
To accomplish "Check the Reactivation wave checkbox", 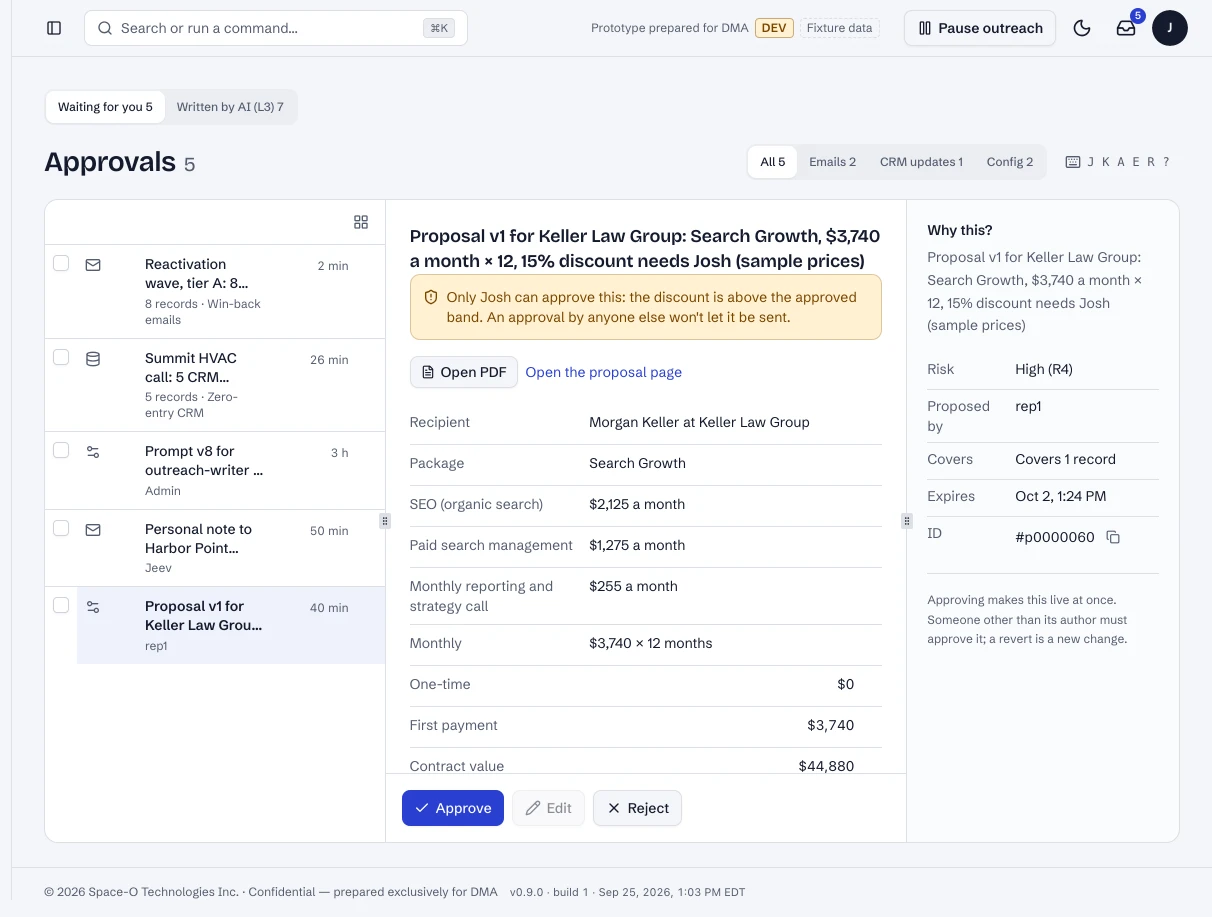I will [61, 263].
